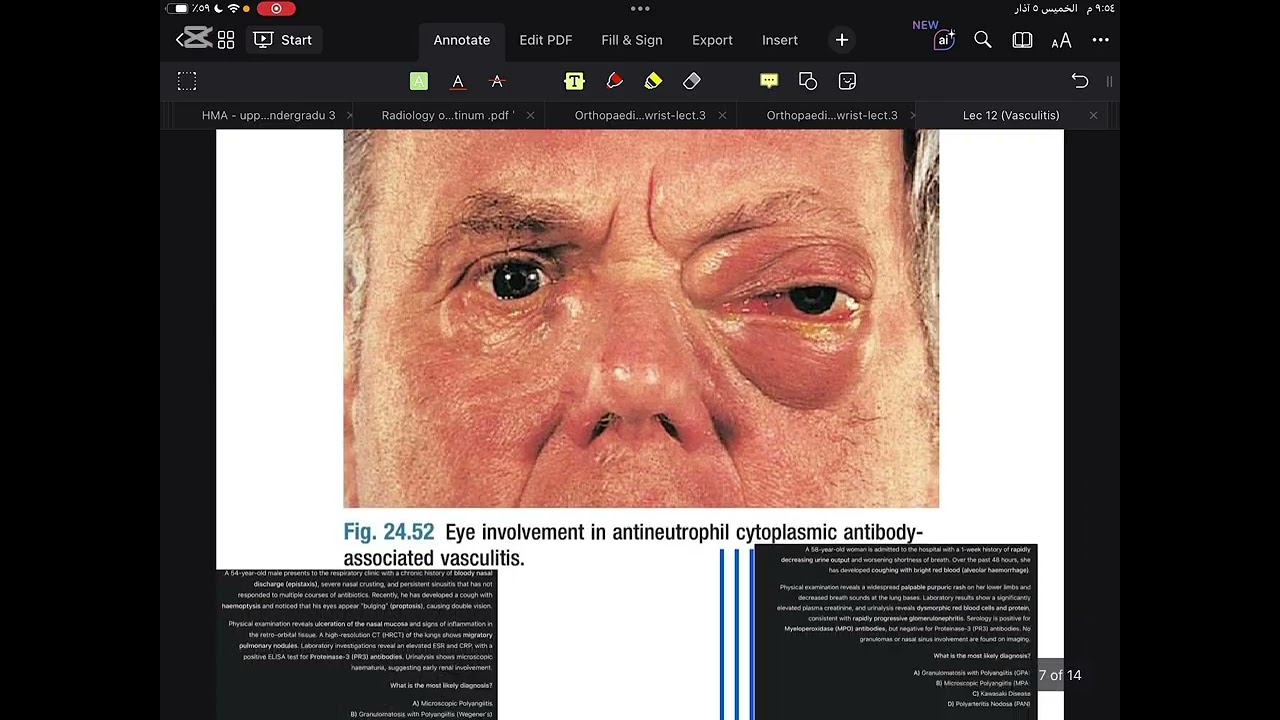
Task: Select the strikethrough text tool
Action: (x=497, y=81)
